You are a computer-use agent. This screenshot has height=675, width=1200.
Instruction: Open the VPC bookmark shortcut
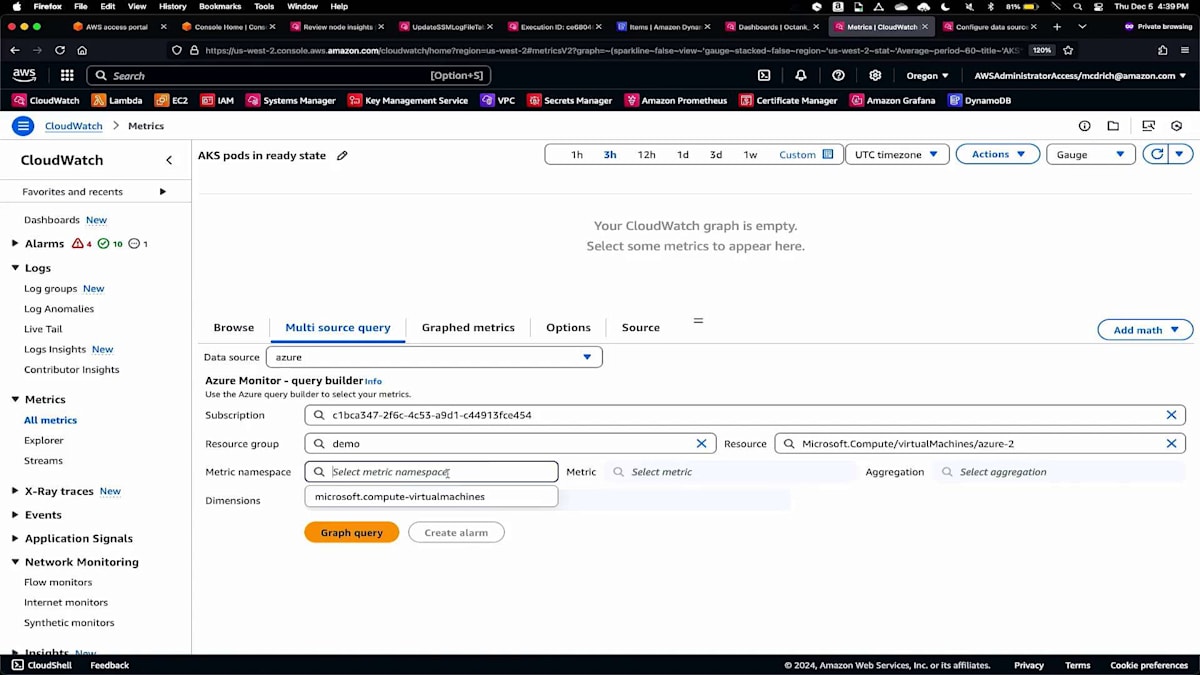coord(497,100)
